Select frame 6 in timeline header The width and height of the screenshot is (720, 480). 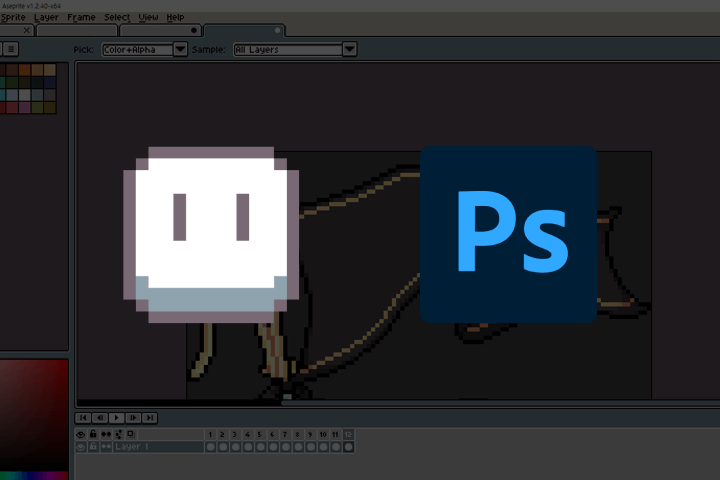273,434
